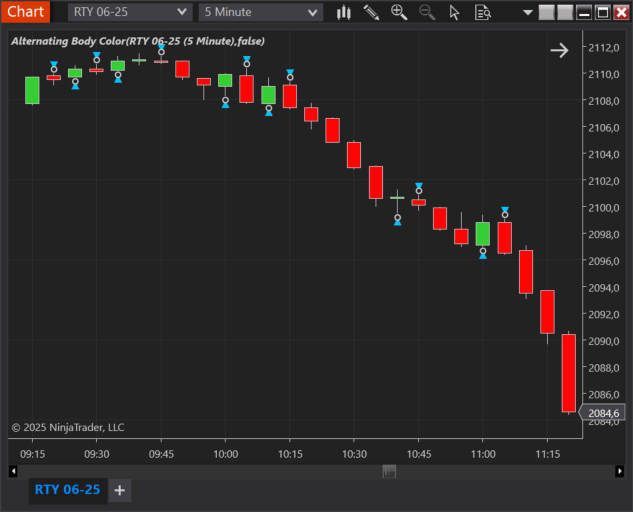The width and height of the screenshot is (633, 512).
Task: Expand the RTY 06-25 instrument dropdown
Action: [x=130, y=12]
